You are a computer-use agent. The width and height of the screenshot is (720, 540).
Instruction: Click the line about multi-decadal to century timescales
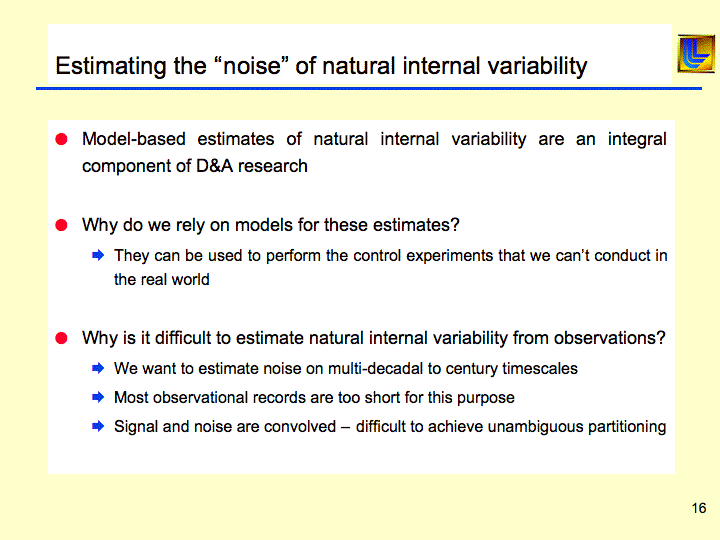pyautogui.click(x=345, y=368)
